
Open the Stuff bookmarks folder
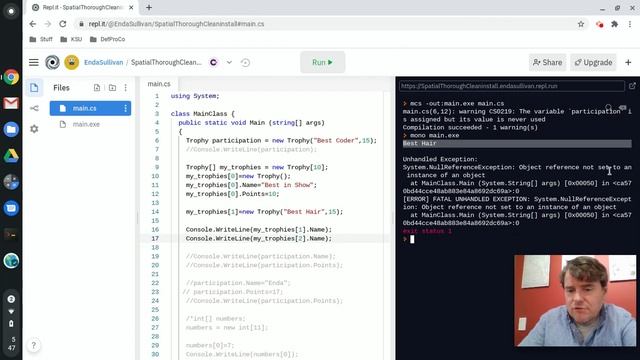41,39
